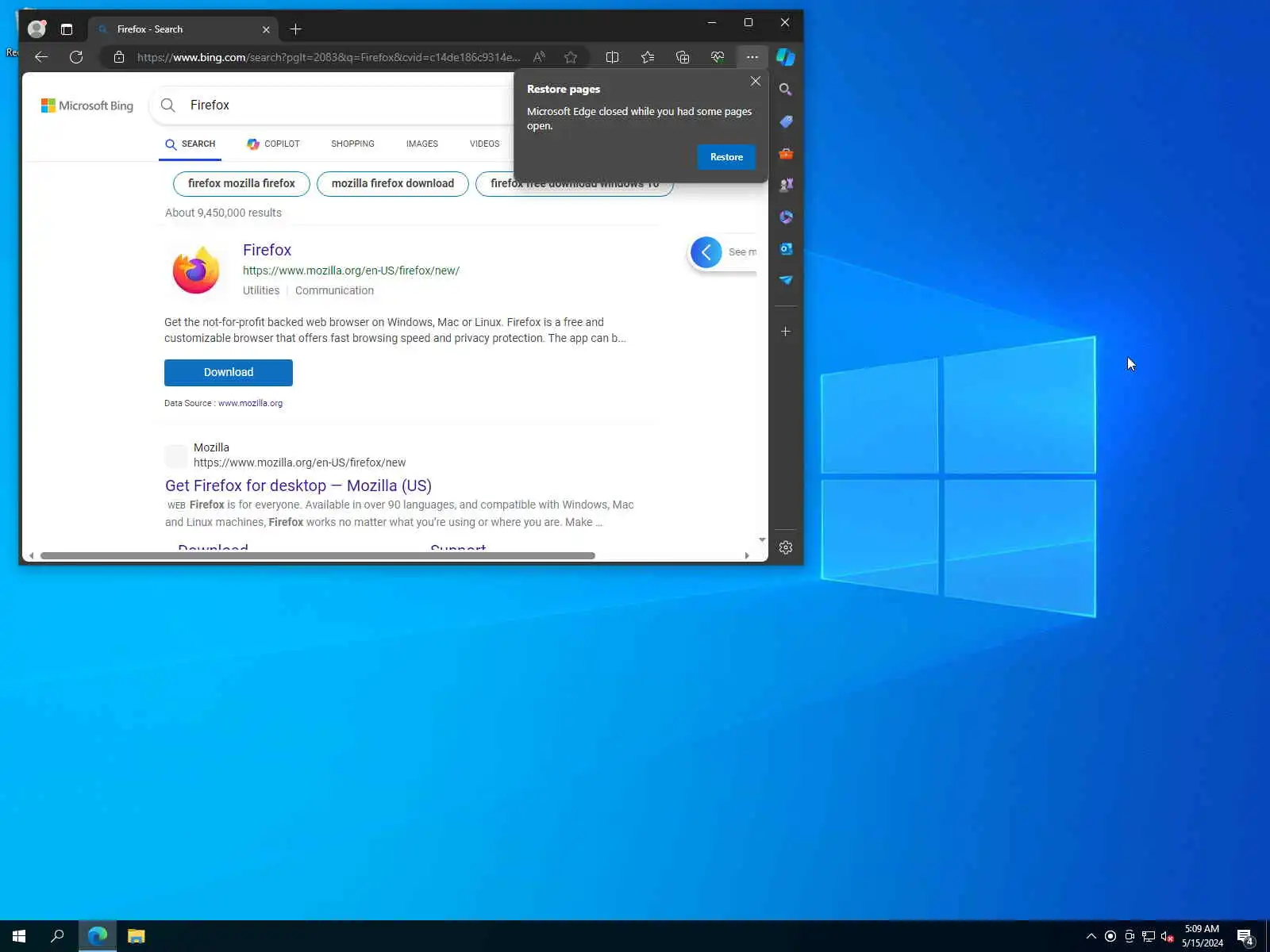Click the blue Download button
1270x952 pixels.
(229, 373)
